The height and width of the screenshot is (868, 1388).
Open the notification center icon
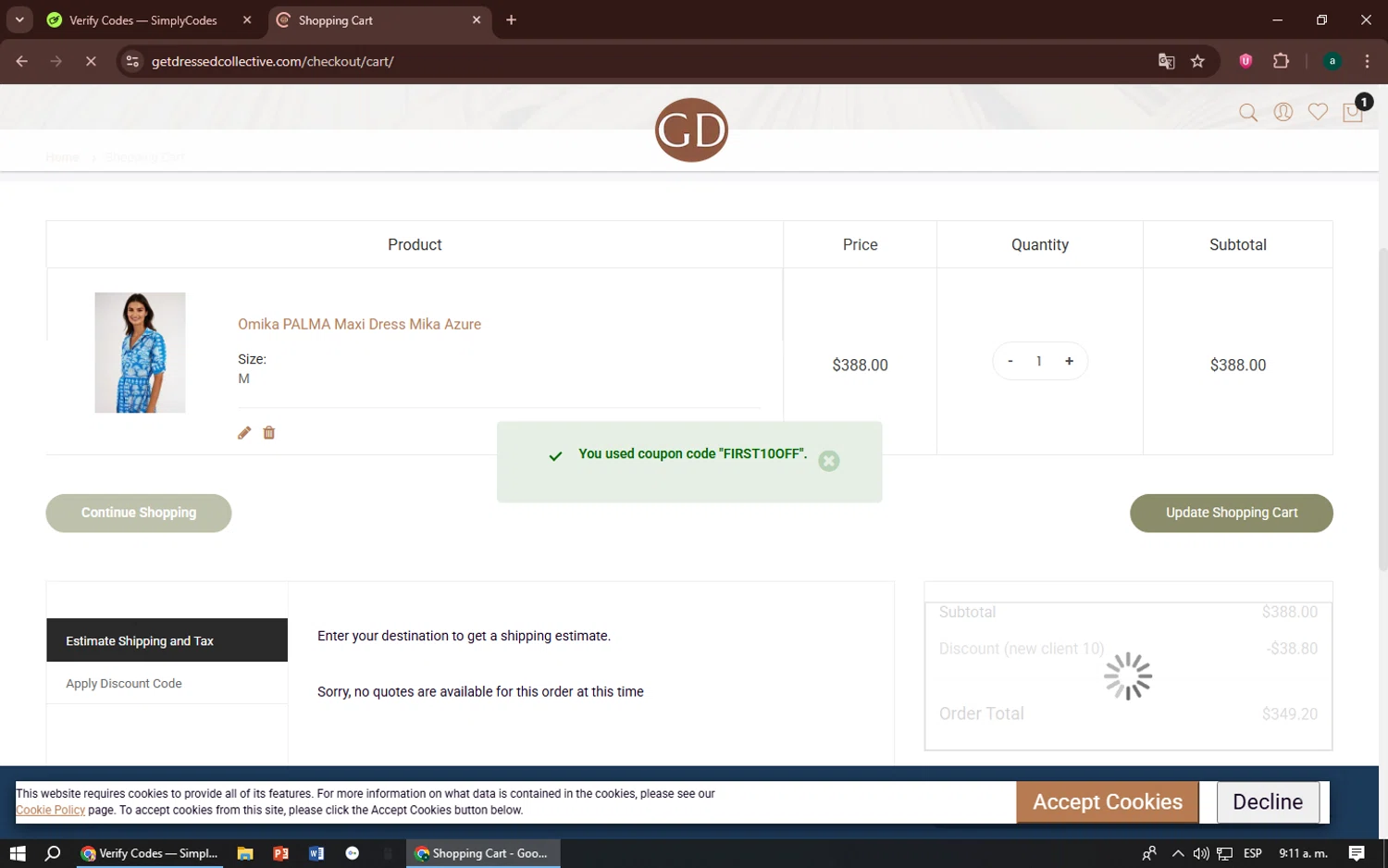pos(1357,853)
